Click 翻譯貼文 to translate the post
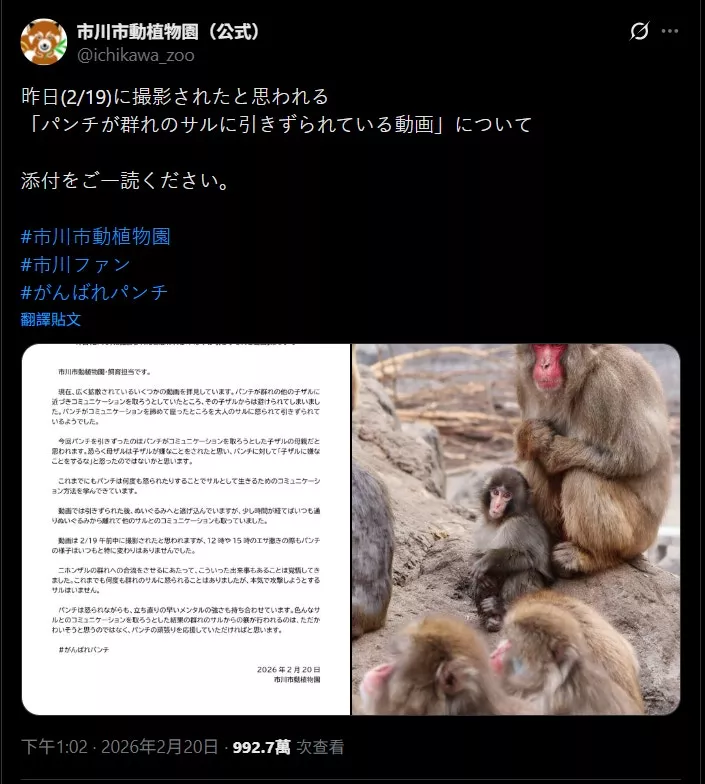This screenshot has height=784, width=705. click(50, 319)
